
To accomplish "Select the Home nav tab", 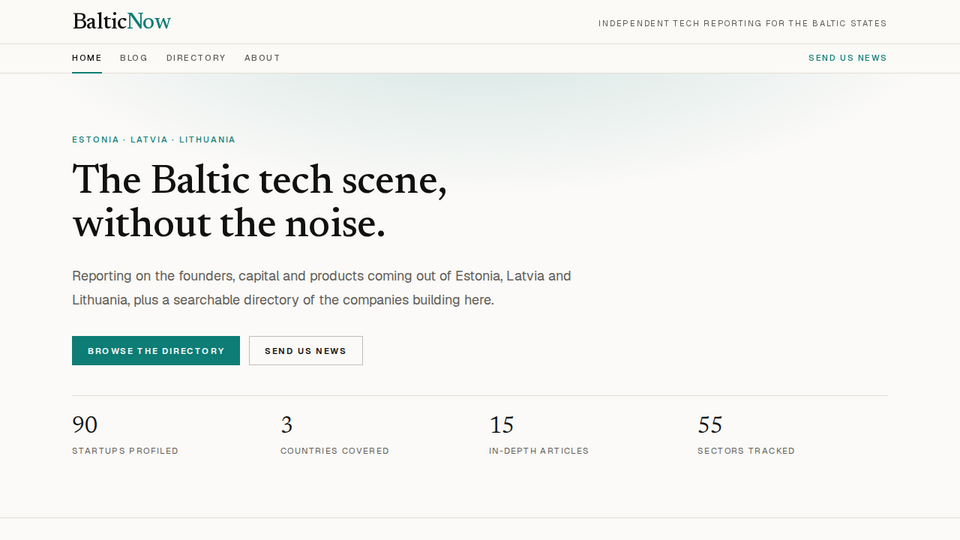I will click(x=87, y=58).
